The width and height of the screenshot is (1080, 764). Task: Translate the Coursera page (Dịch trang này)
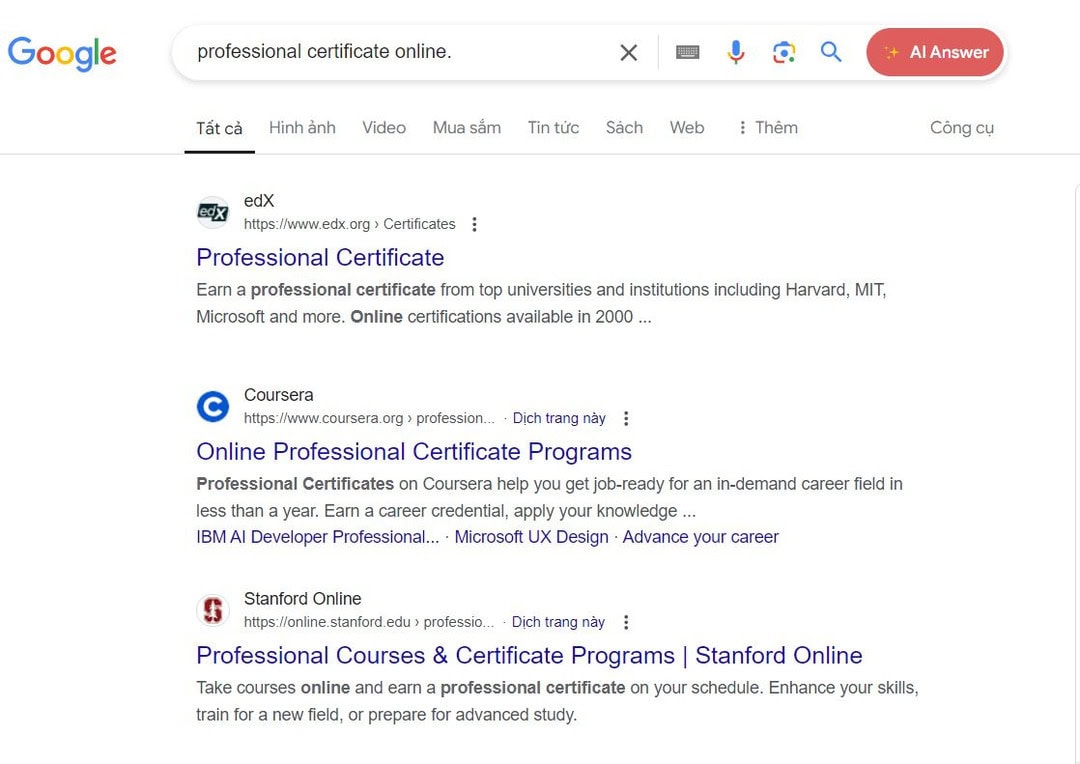pyautogui.click(x=559, y=418)
